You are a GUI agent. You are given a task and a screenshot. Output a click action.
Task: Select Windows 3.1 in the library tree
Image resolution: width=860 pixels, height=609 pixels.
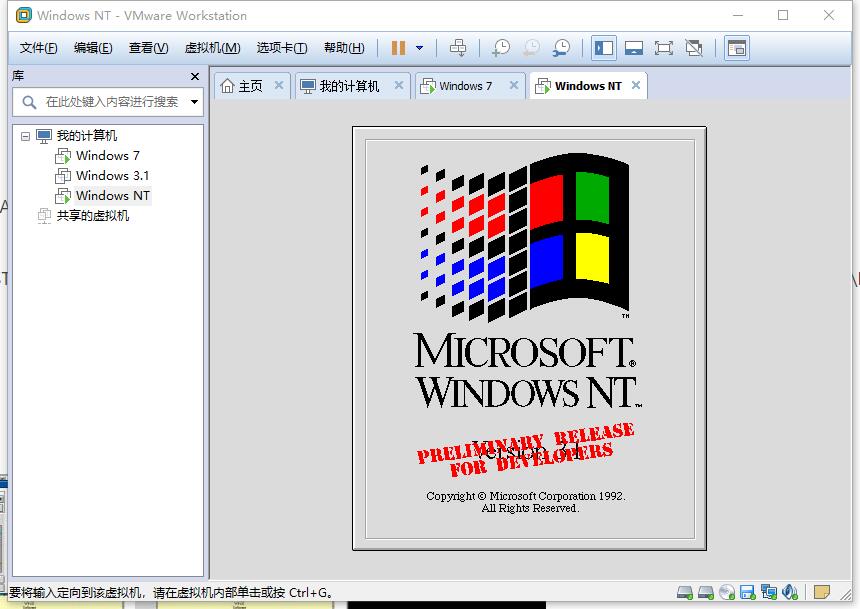pos(112,176)
